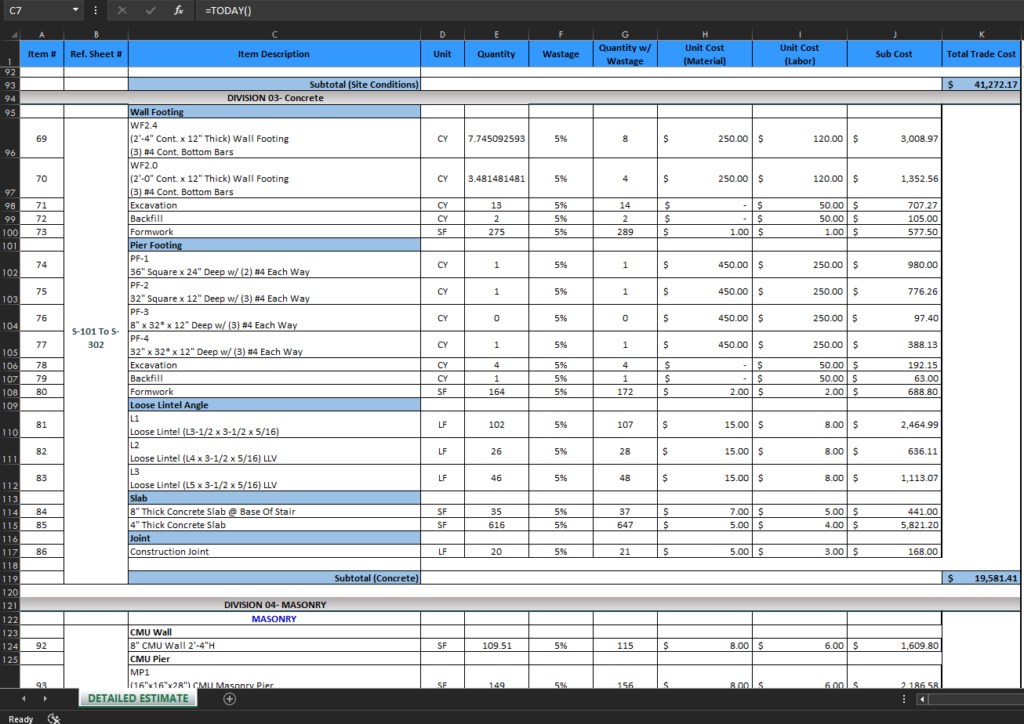
Task: Click the DIVISION 03- Concrete heading cell
Action: (x=273, y=98)
